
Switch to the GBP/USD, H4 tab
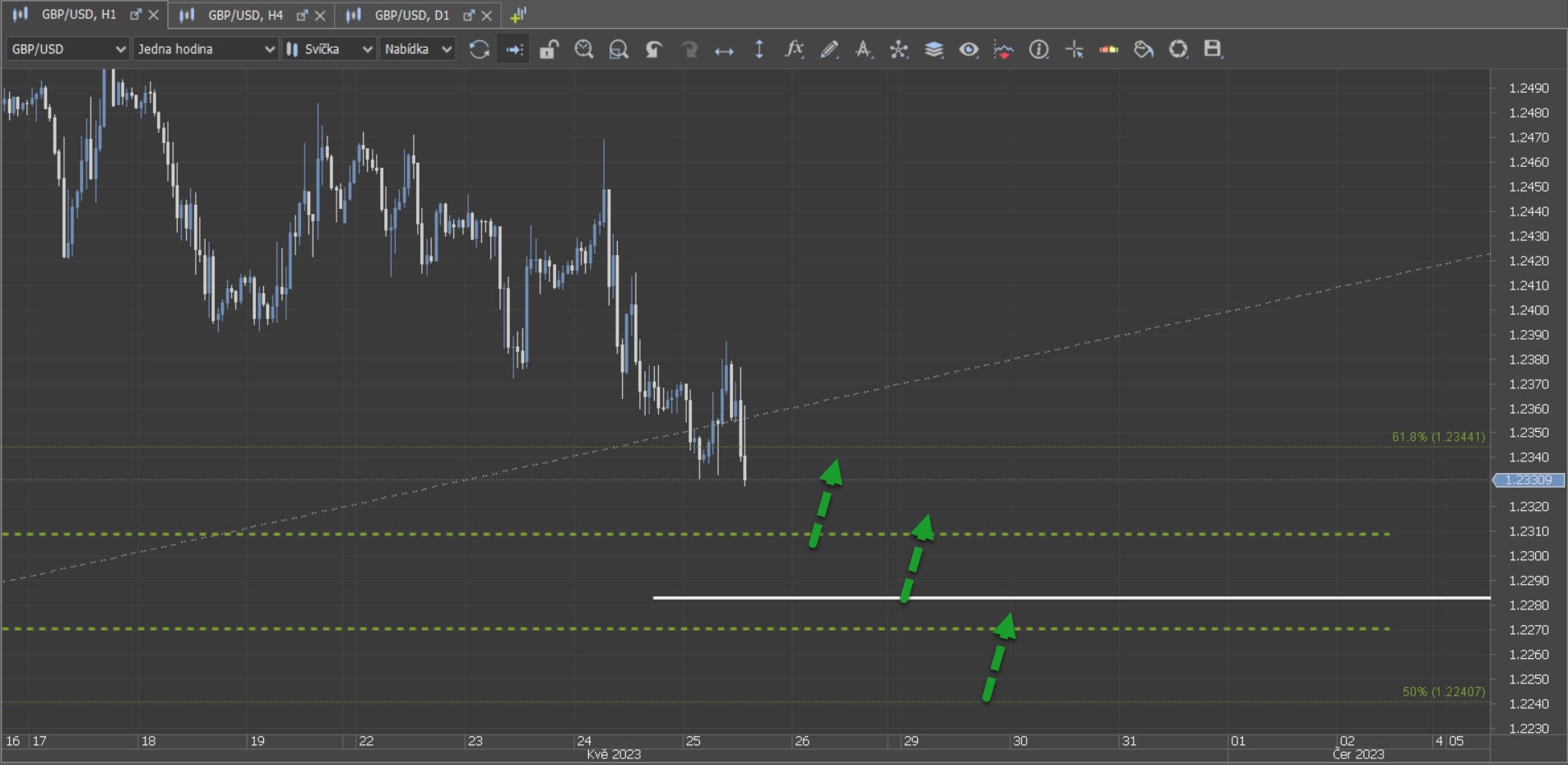[x=245, y=15]
